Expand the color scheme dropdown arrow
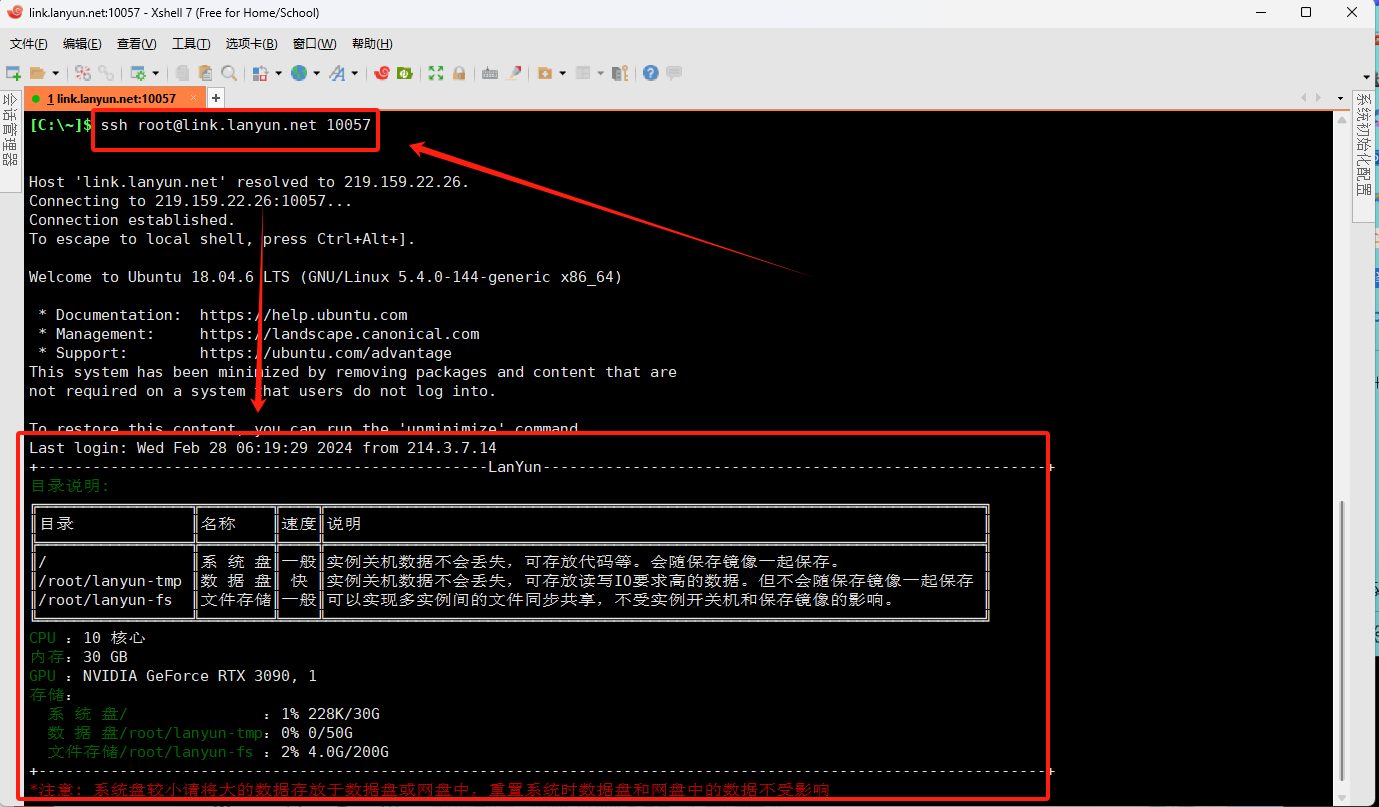Viewport: 1379px width, 807px height. pyautogui.click(x=278, y=73)
